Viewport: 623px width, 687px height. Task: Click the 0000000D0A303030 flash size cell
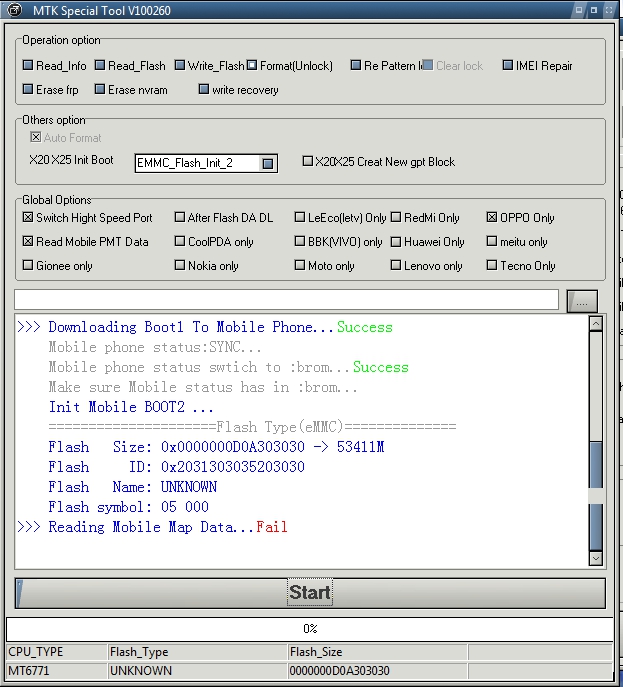[x=378, y=671]
